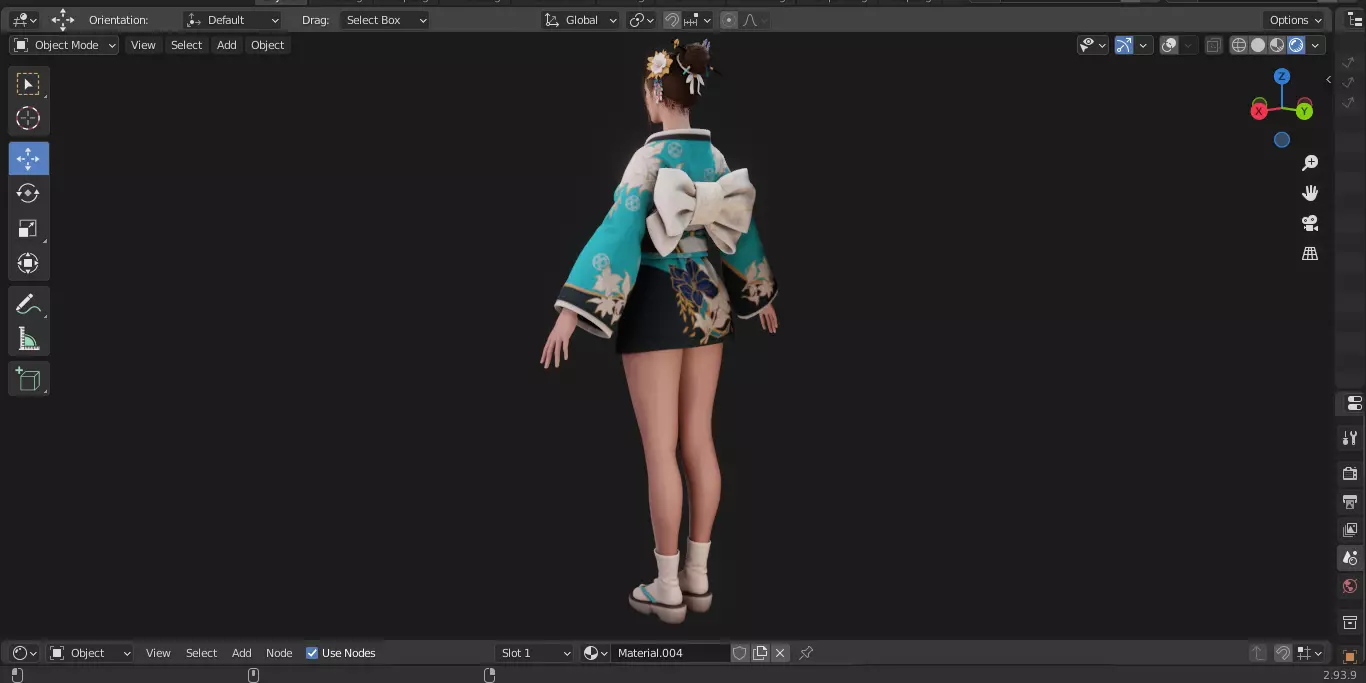Open the Render properties tab

pos(1350,473)
